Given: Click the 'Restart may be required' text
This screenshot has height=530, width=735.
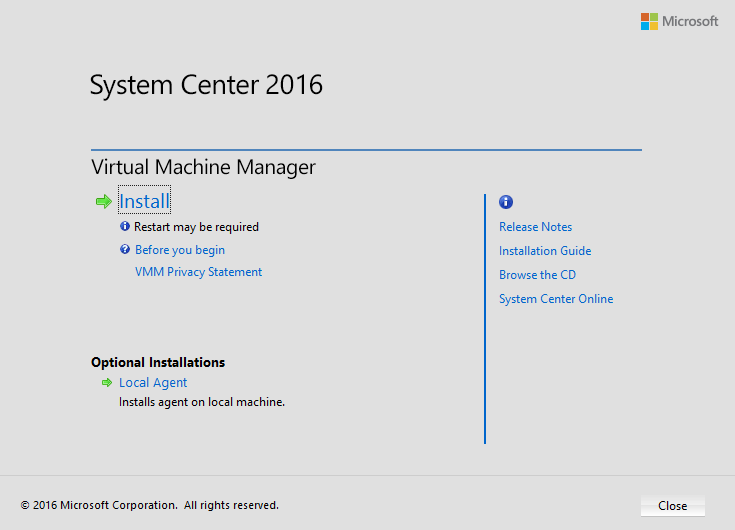Looking at the screenshot, I should 196,227.
